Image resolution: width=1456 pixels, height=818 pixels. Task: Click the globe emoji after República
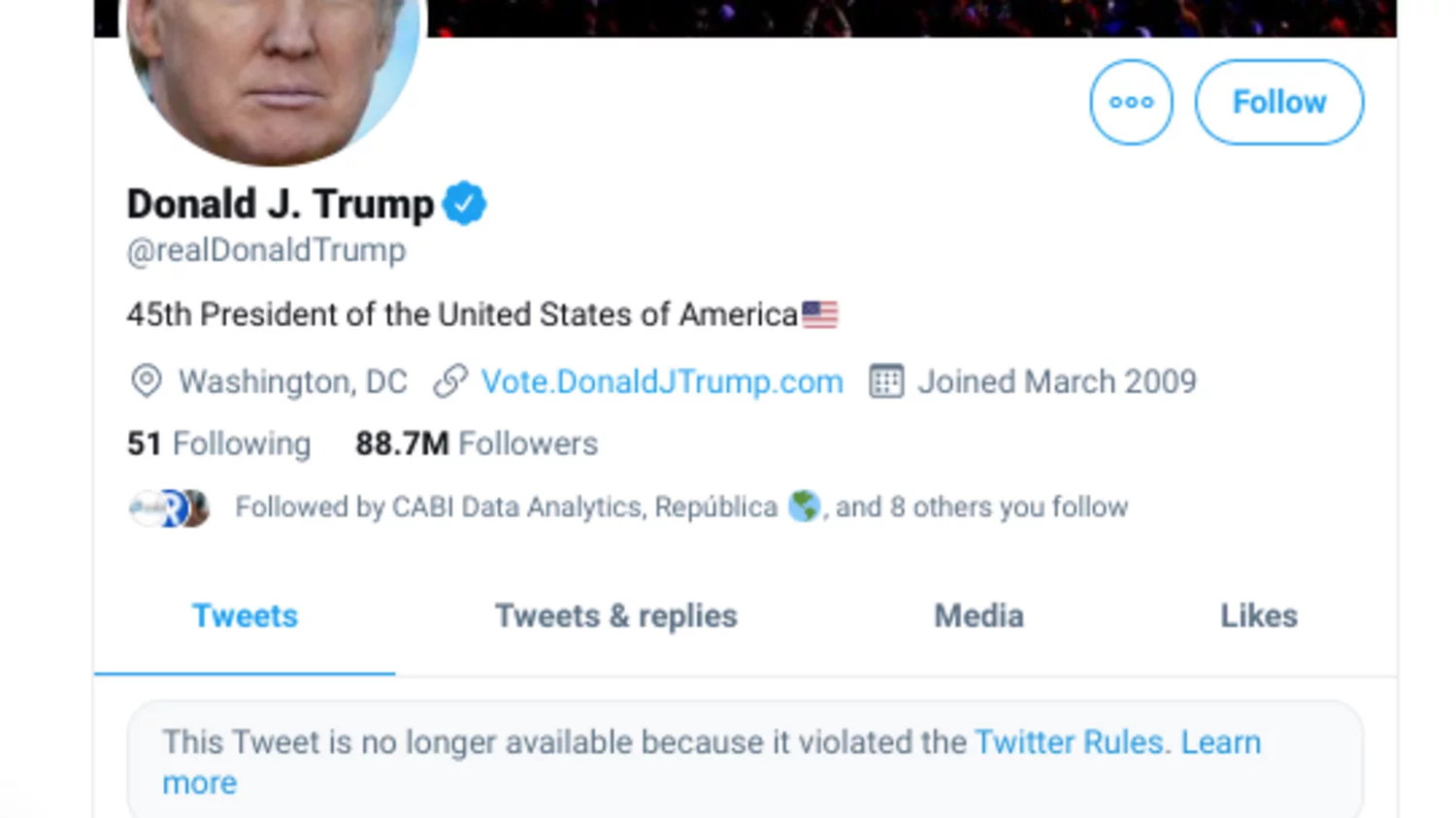[x=804, y=506]
